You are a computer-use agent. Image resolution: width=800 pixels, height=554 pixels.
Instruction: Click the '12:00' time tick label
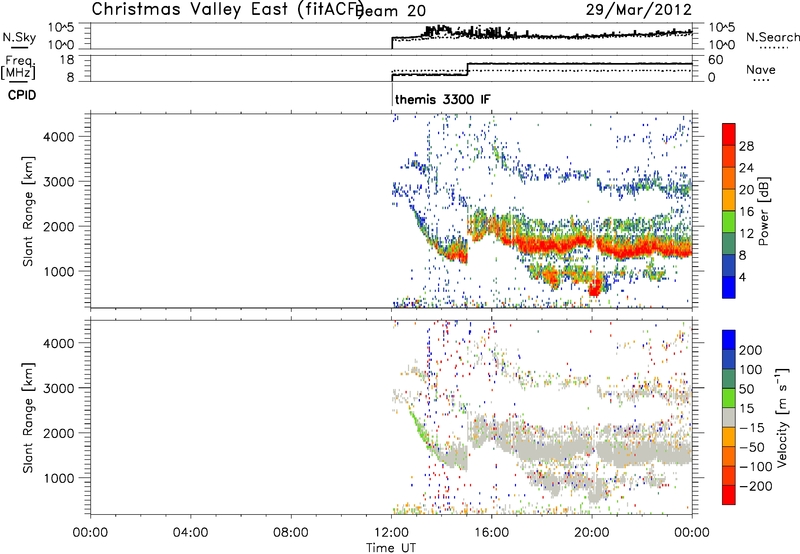point(391,533)
